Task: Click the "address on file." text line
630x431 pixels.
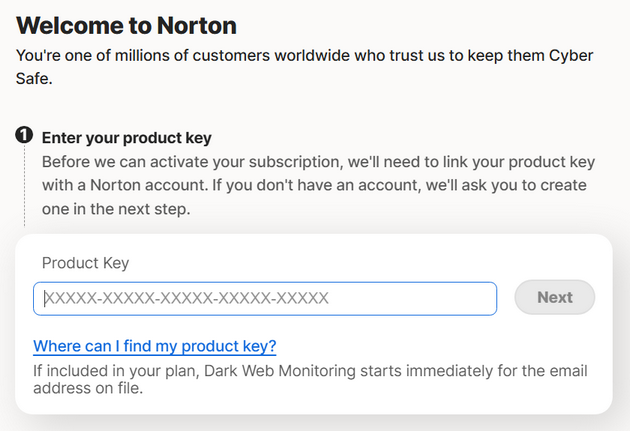Action: (88, 388)
